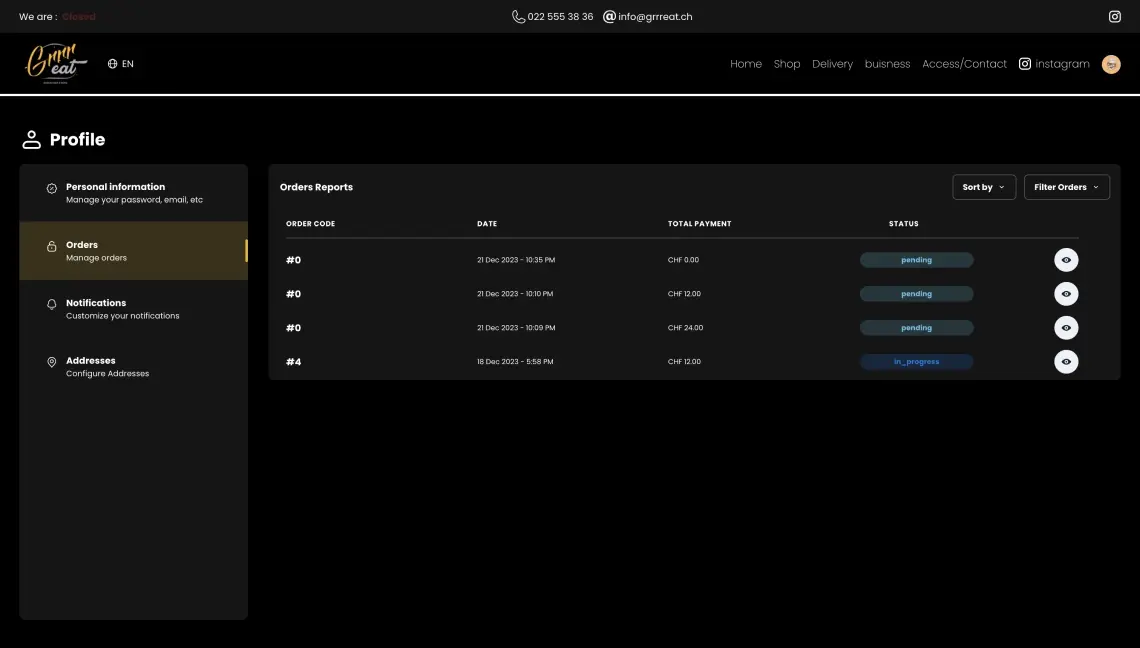Open Instagram text link in navigation

(x=1062, y=64)
